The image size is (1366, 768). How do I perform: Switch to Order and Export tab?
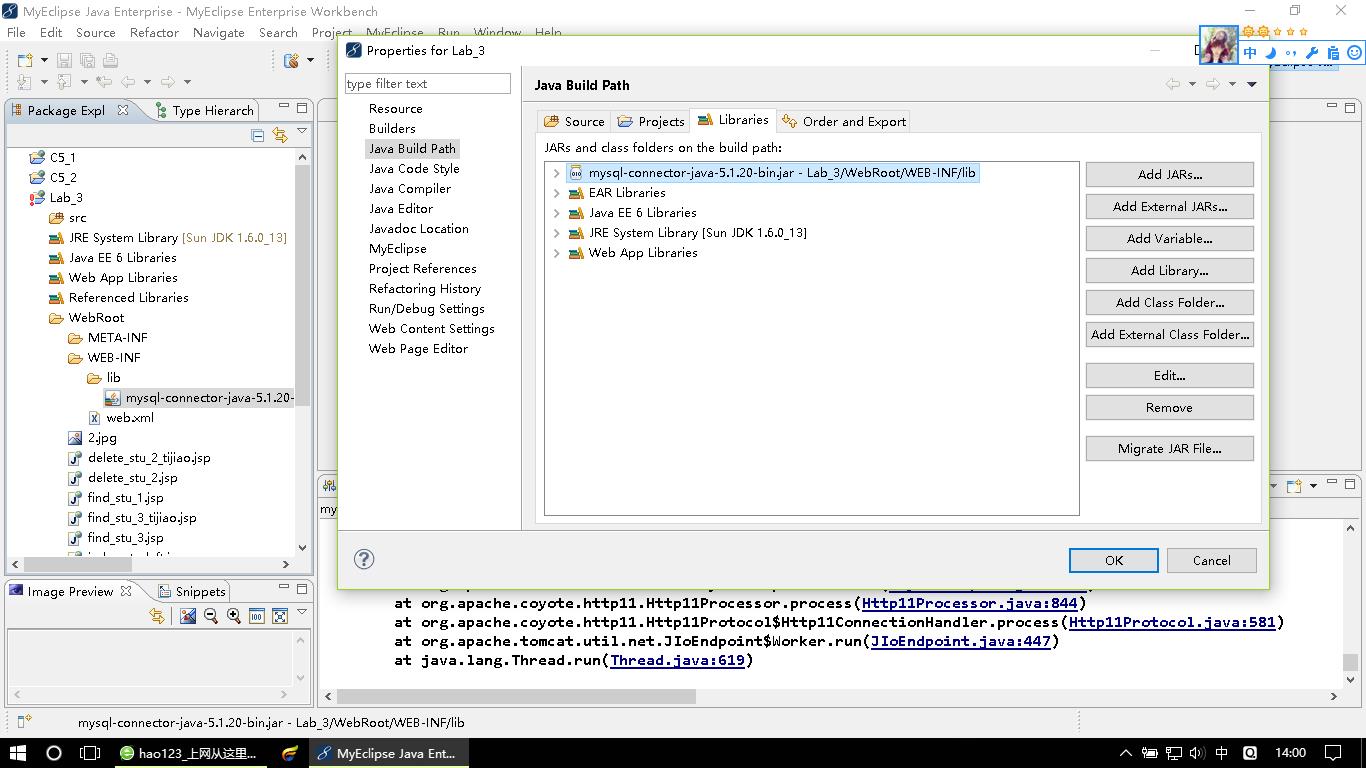click(843, 121)
